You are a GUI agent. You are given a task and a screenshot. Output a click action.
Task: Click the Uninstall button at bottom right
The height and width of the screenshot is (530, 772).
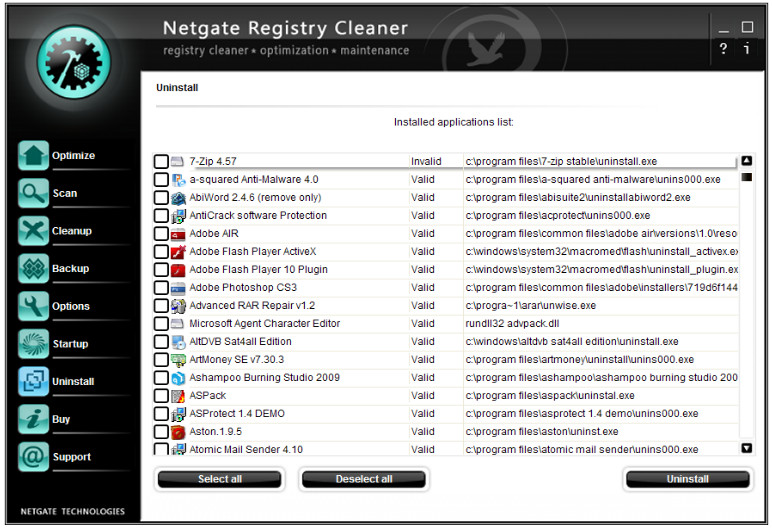pyautogui.click(x=688, y=479)
